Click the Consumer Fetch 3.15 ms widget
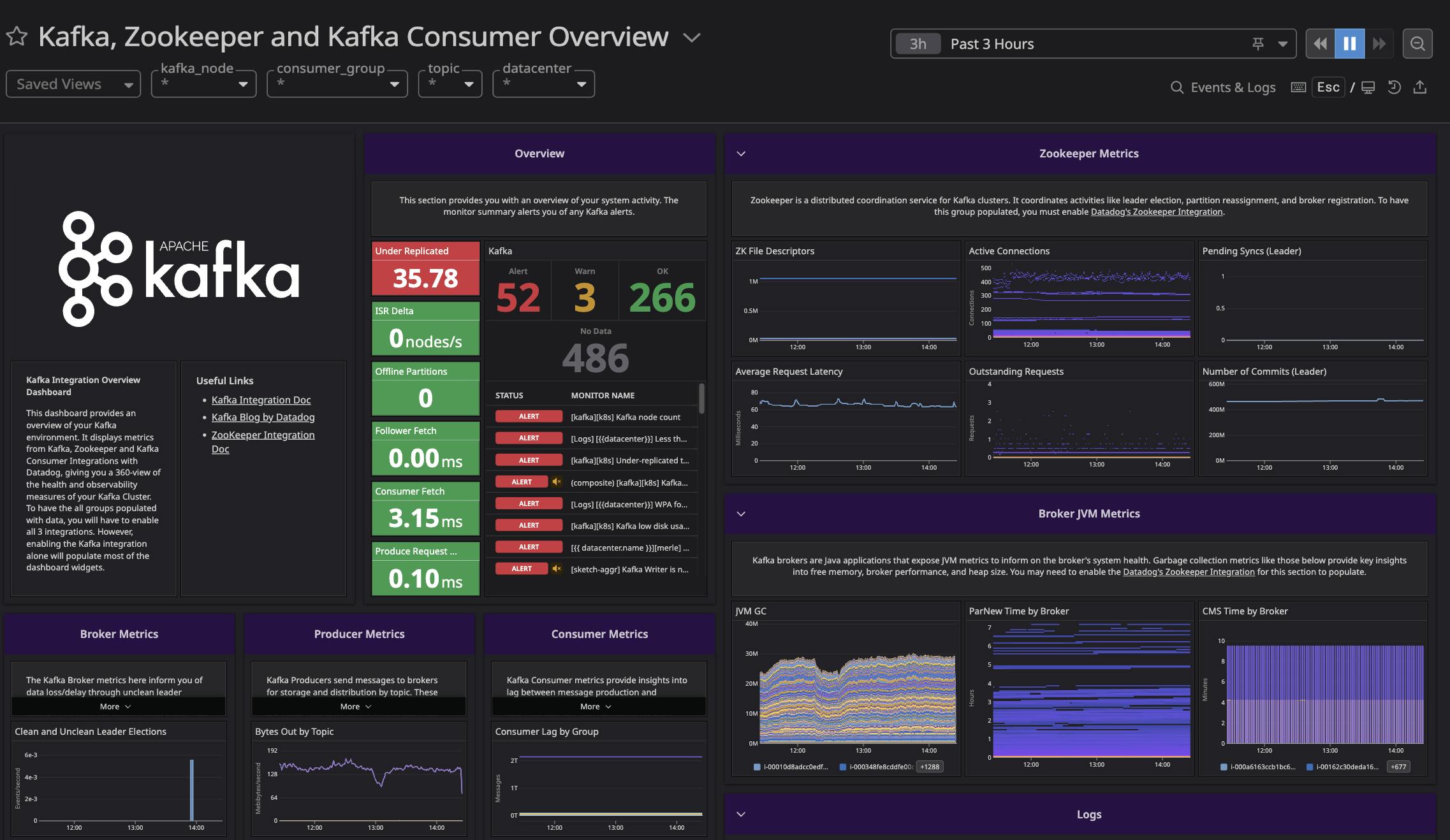 click(x=425, y=509)
